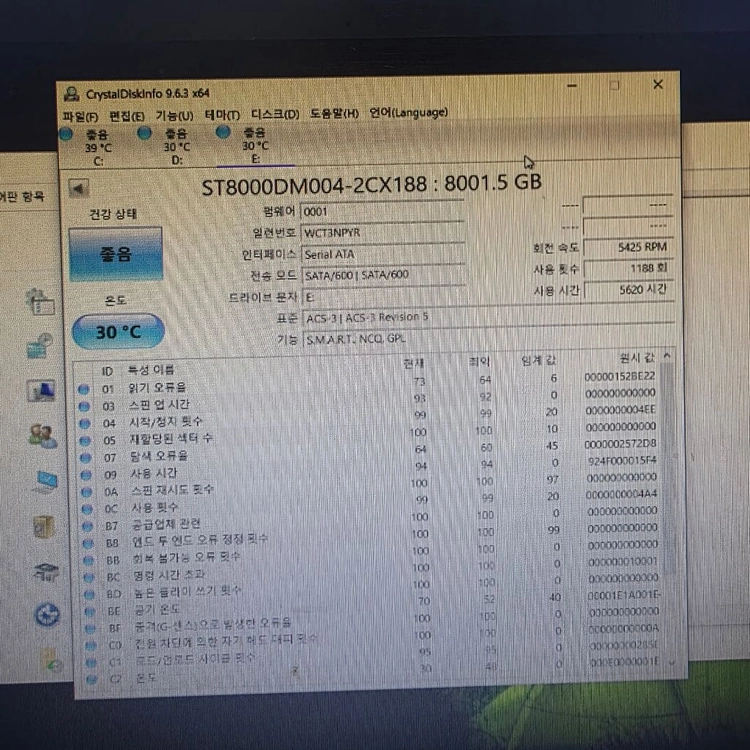This screenshot has height=750, width=750.
Task: Click the 30 °C temperature button
Action: pyautogui.click(x=118, y=331)
